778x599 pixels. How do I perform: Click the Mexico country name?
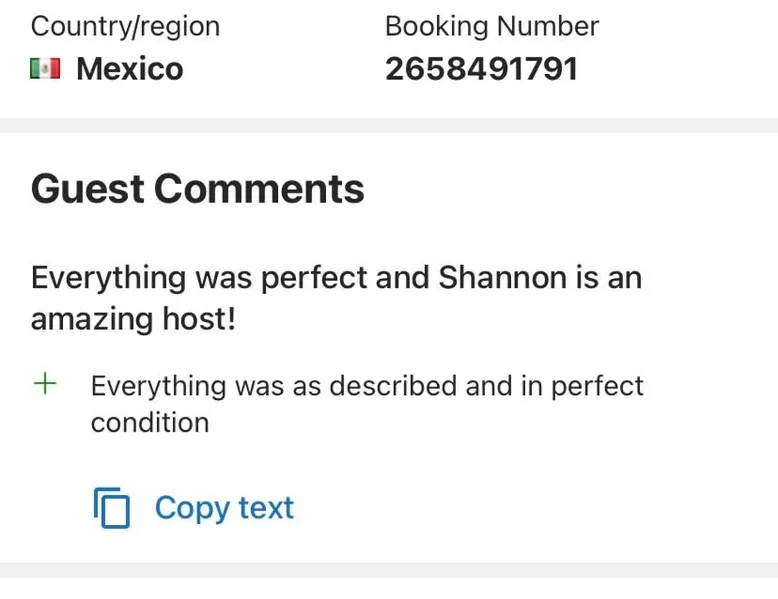coord(130,69)
